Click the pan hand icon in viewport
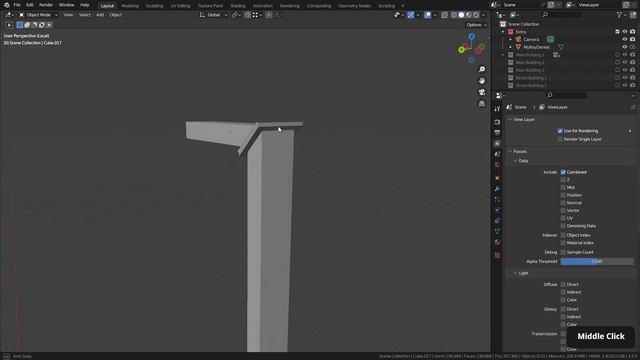Viewport: 640px width, 360px height. coord(482,81)
